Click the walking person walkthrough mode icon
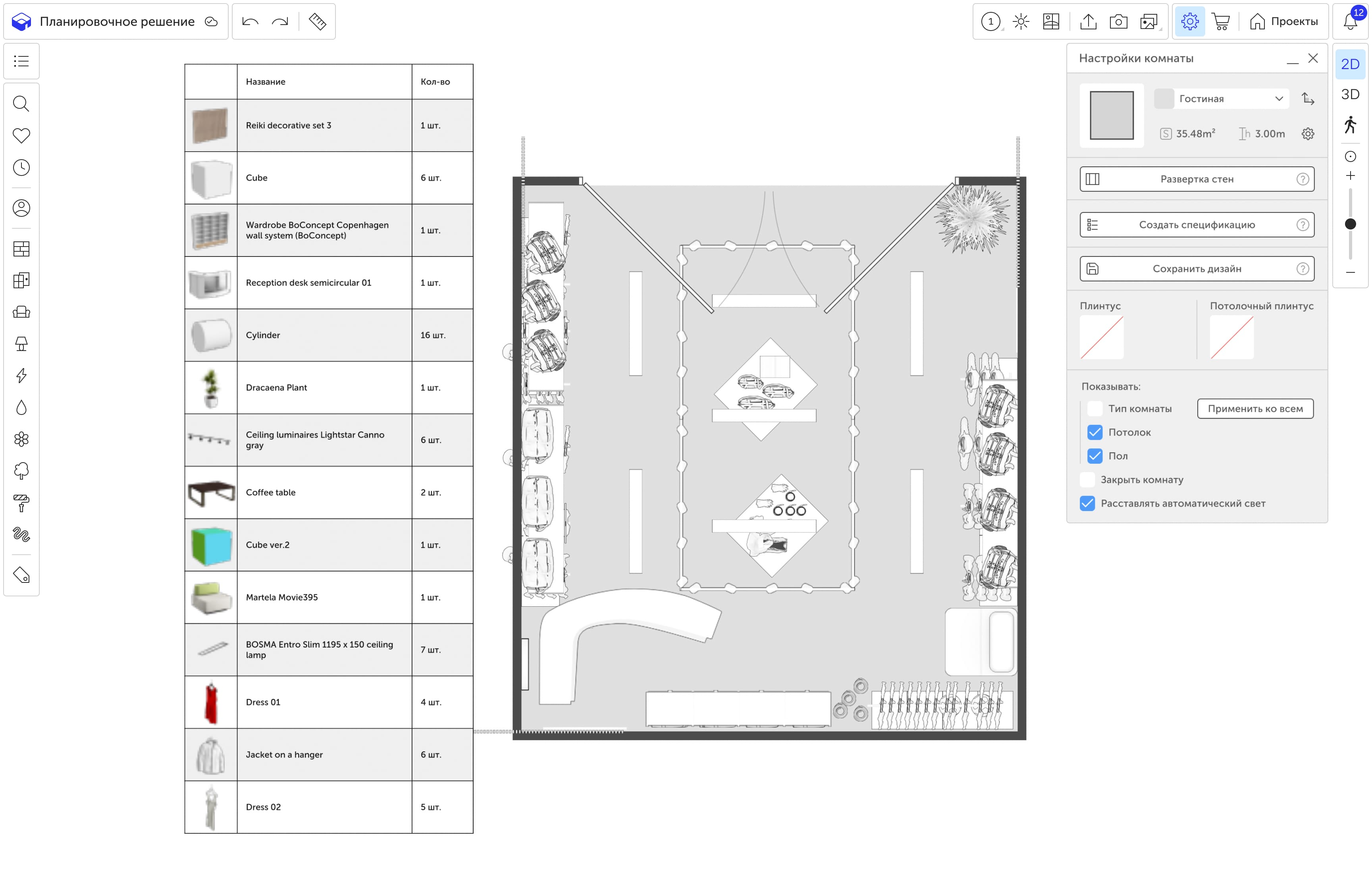 (1350, 125)
